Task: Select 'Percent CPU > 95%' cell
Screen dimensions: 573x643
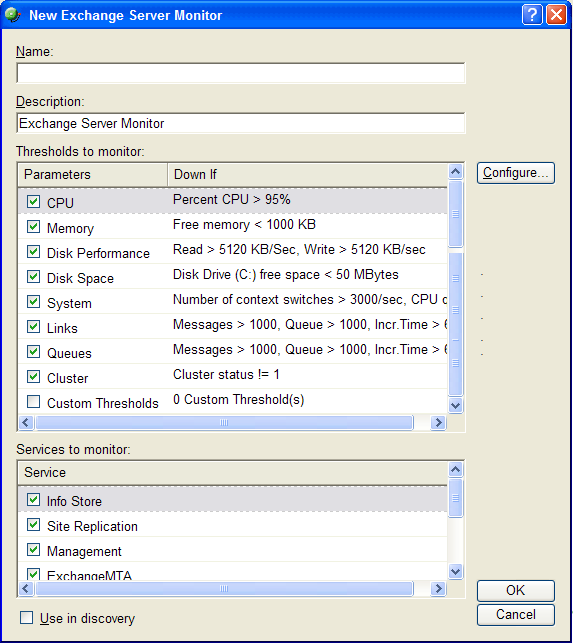Action: (232, 200)
